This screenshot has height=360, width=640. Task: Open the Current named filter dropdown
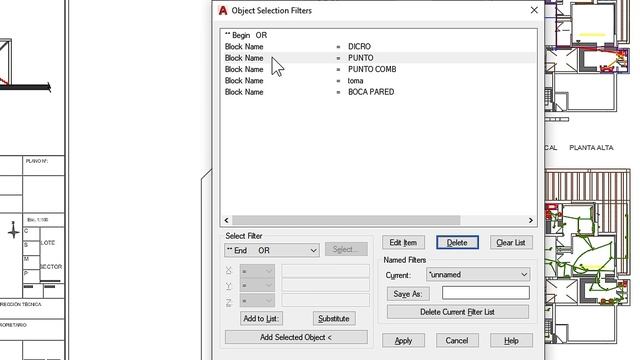[478, 275]
